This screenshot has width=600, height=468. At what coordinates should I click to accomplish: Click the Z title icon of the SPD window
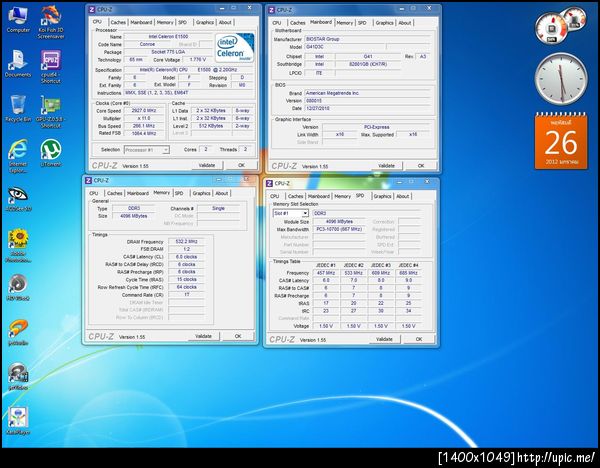click(269, 184)
